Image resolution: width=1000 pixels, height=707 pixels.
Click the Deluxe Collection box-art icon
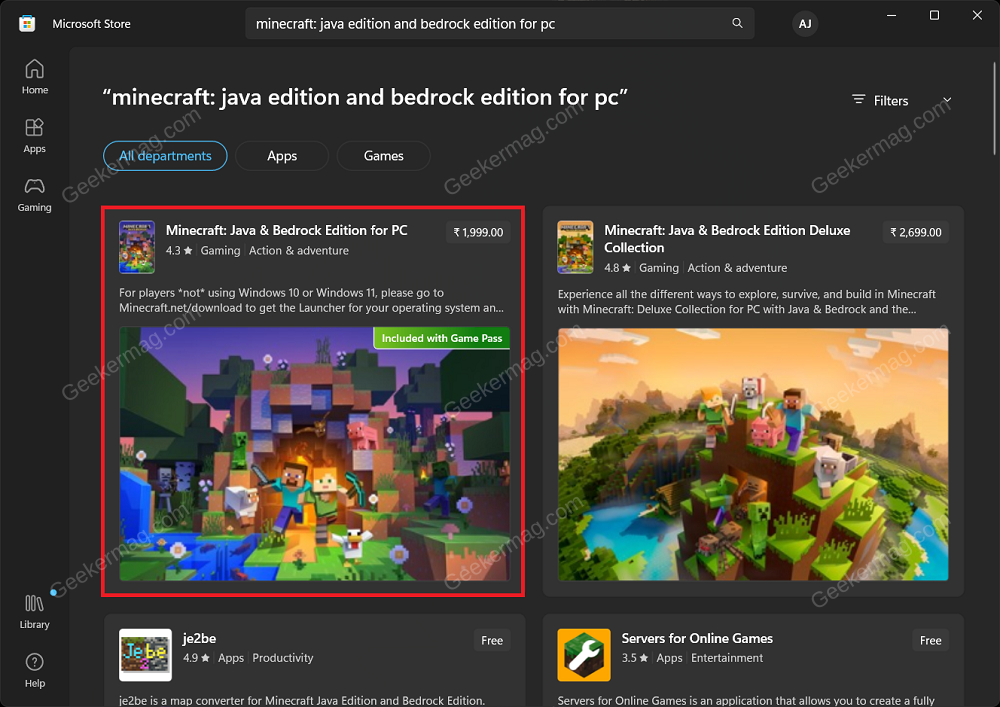pyautogui.click(x=575, y=247)
